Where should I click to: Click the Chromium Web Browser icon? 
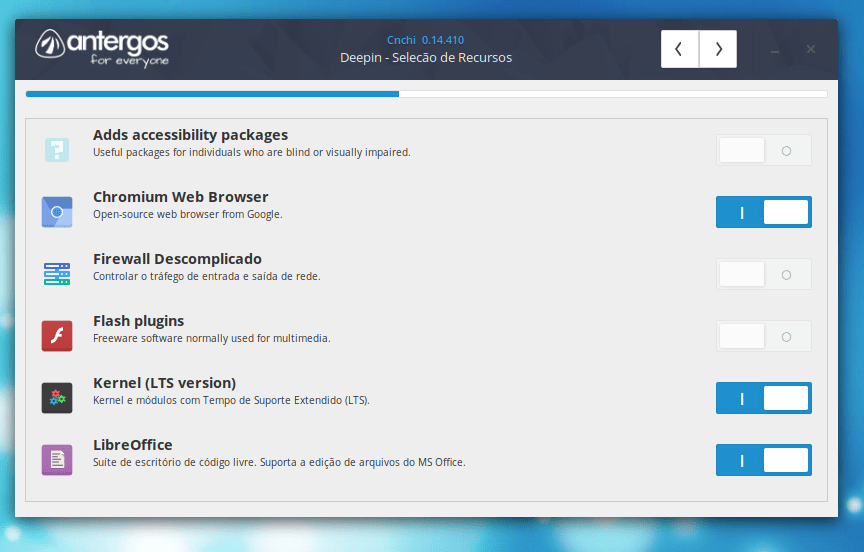pyautogui.click(x=57, y=212)
